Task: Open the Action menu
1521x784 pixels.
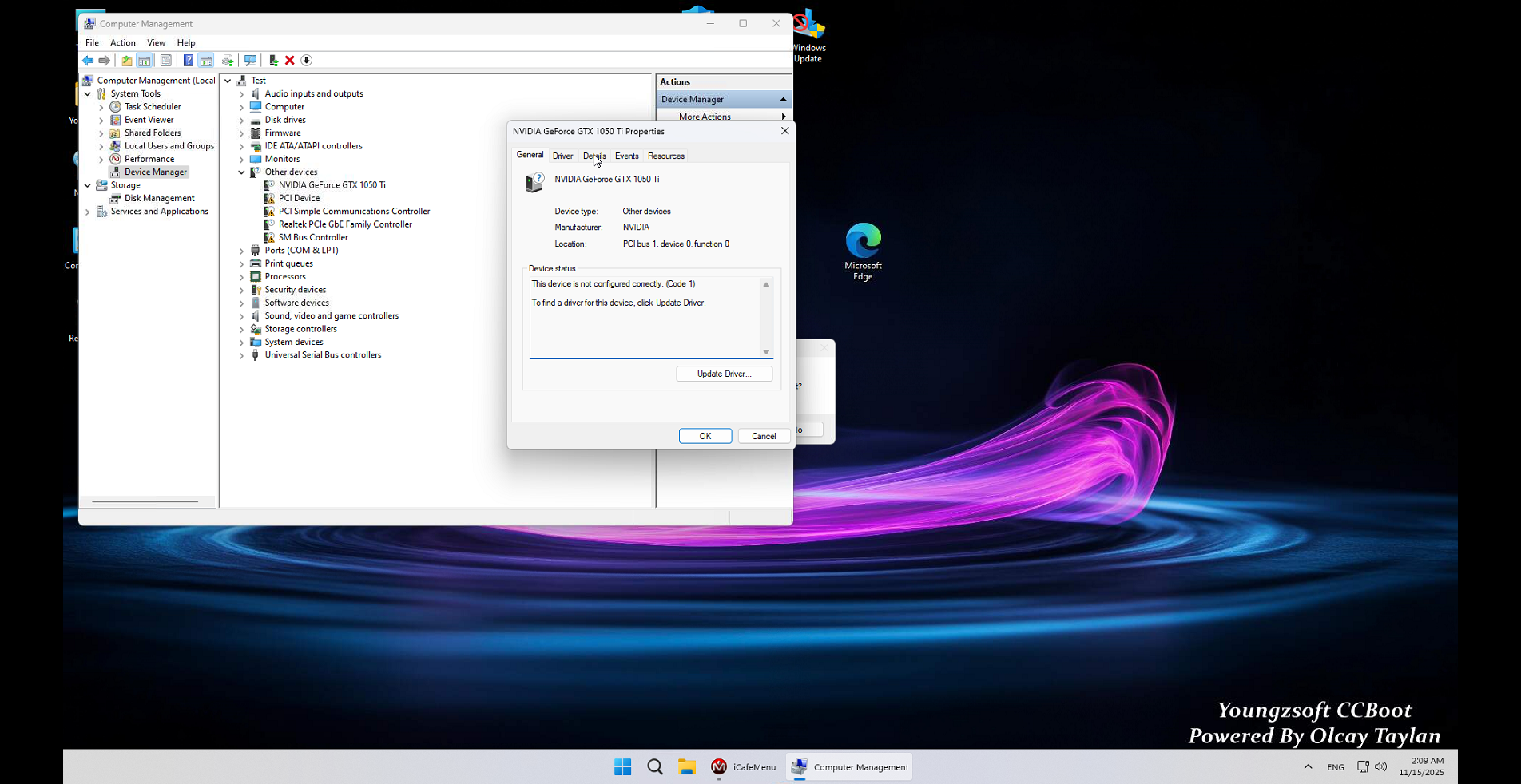Action: coord(122,42)
